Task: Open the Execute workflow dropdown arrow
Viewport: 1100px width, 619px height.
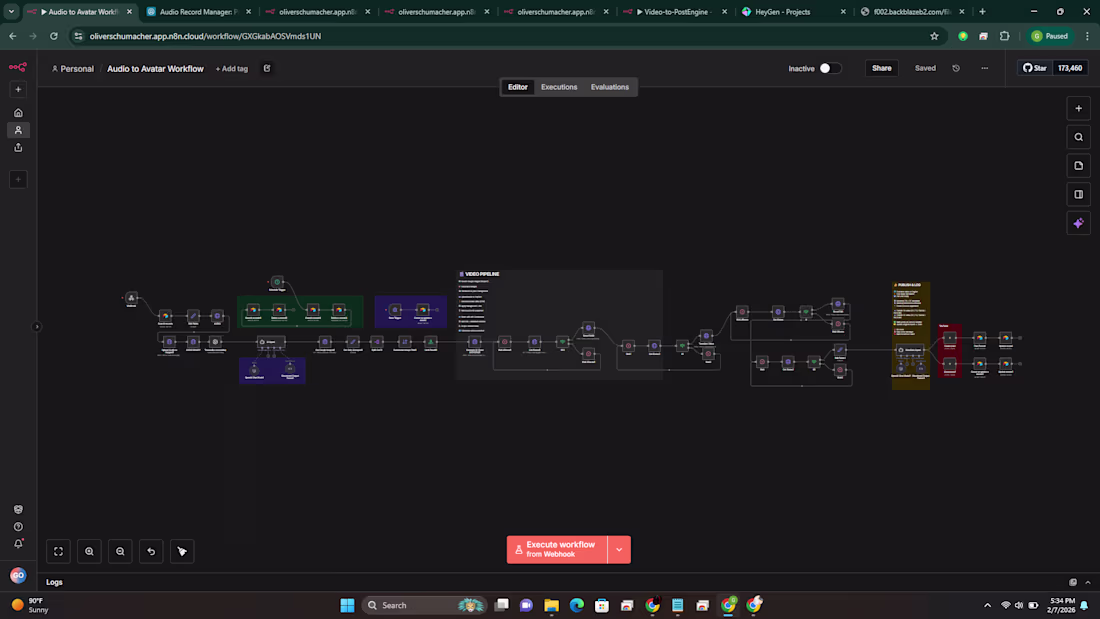Action: (x=619, y=550)
